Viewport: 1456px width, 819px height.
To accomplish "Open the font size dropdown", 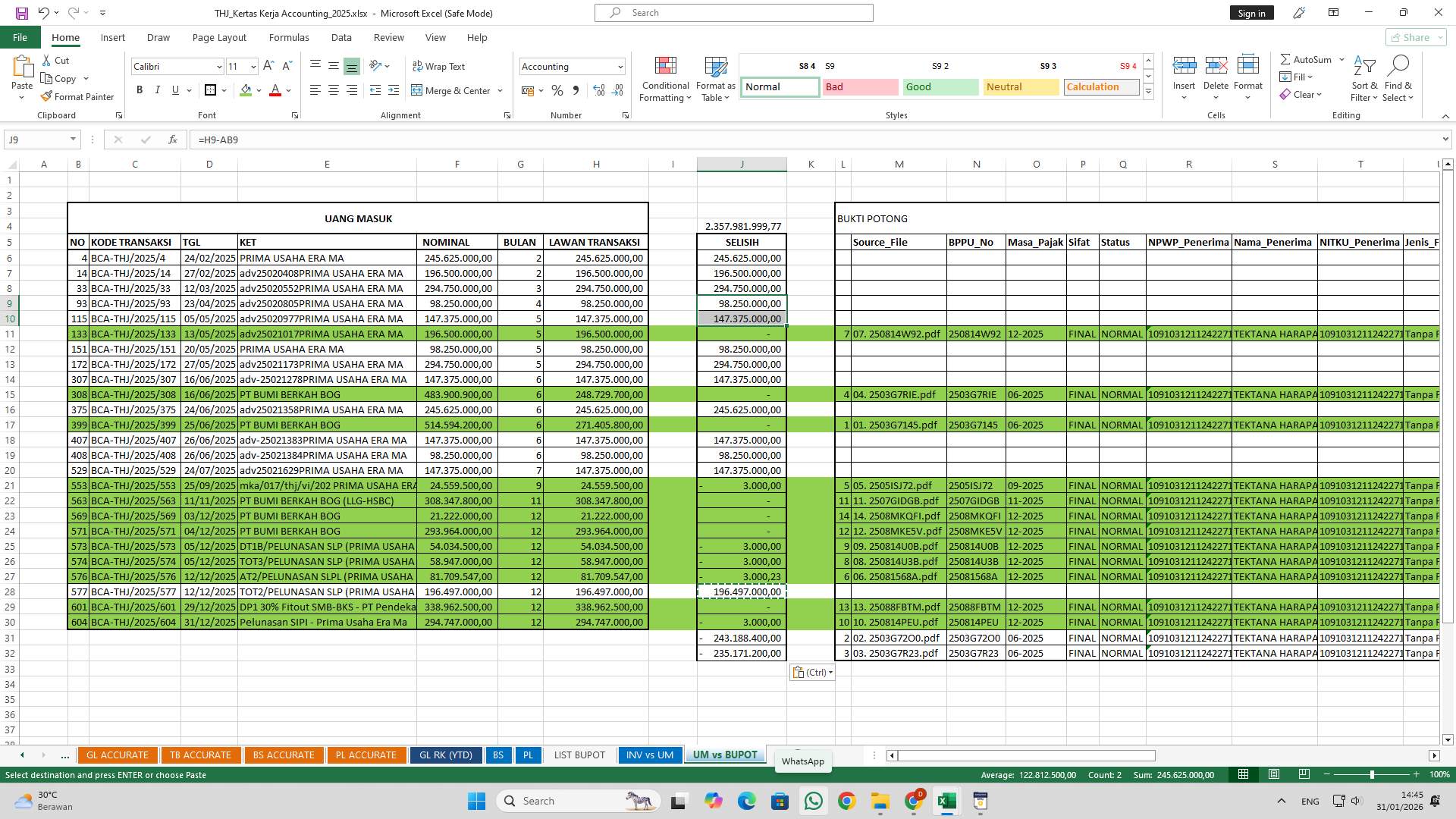I will pyautogui.click(x=253, y=66).
